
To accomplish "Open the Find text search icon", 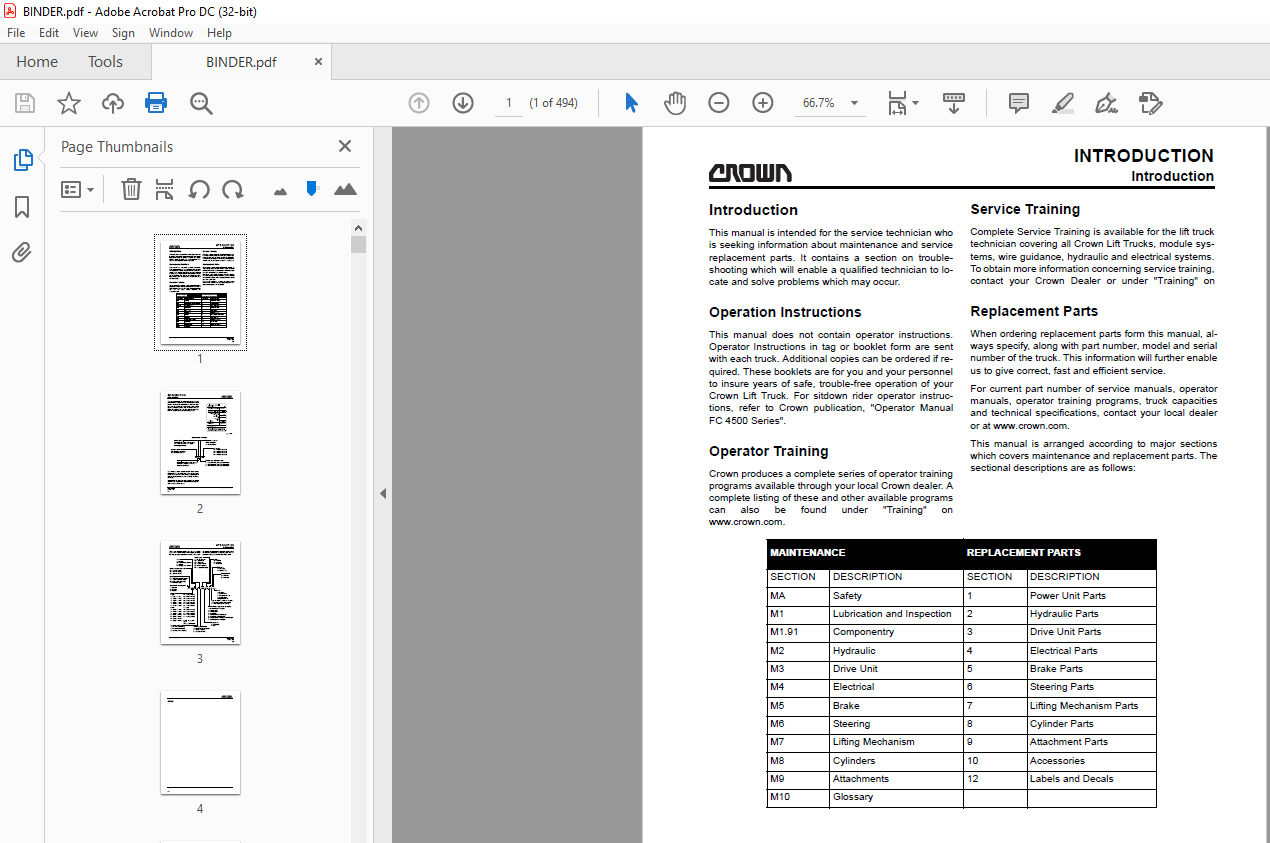I will coord(201,103).
